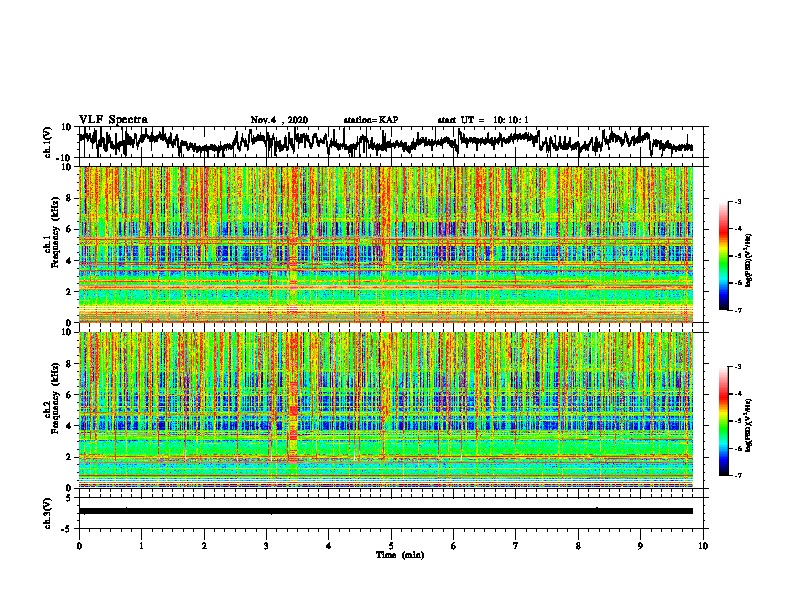
Task: Click the 'station=KAP' header text
Action: tap(371, 120)
